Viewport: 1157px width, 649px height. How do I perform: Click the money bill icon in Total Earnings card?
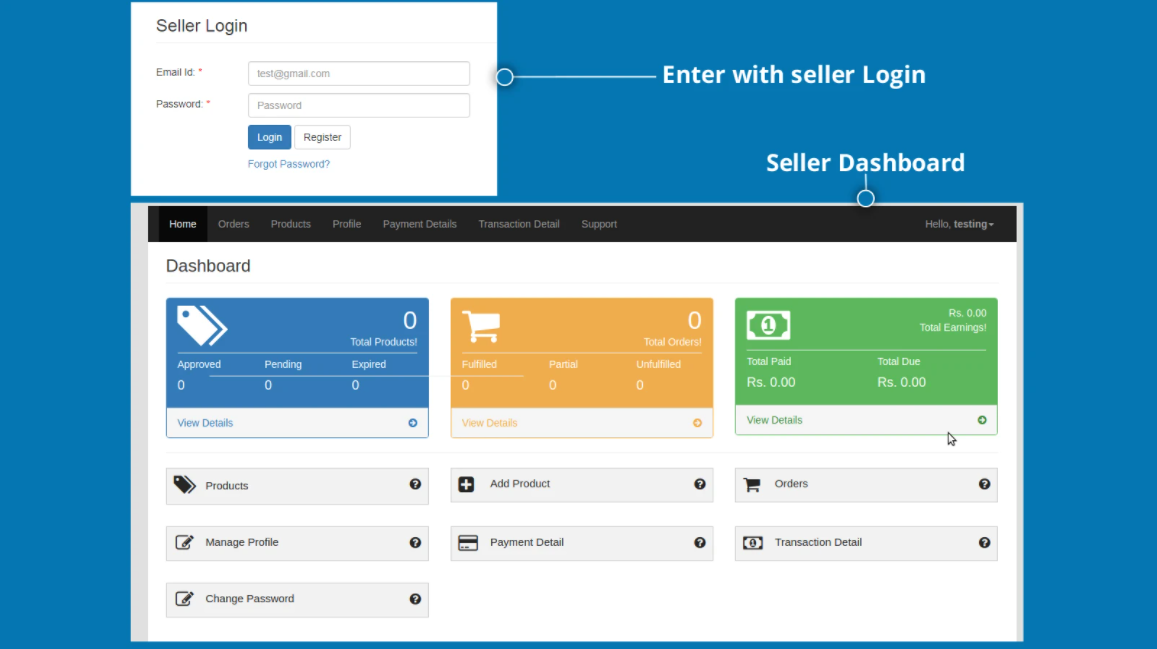[x=768, y=325]
